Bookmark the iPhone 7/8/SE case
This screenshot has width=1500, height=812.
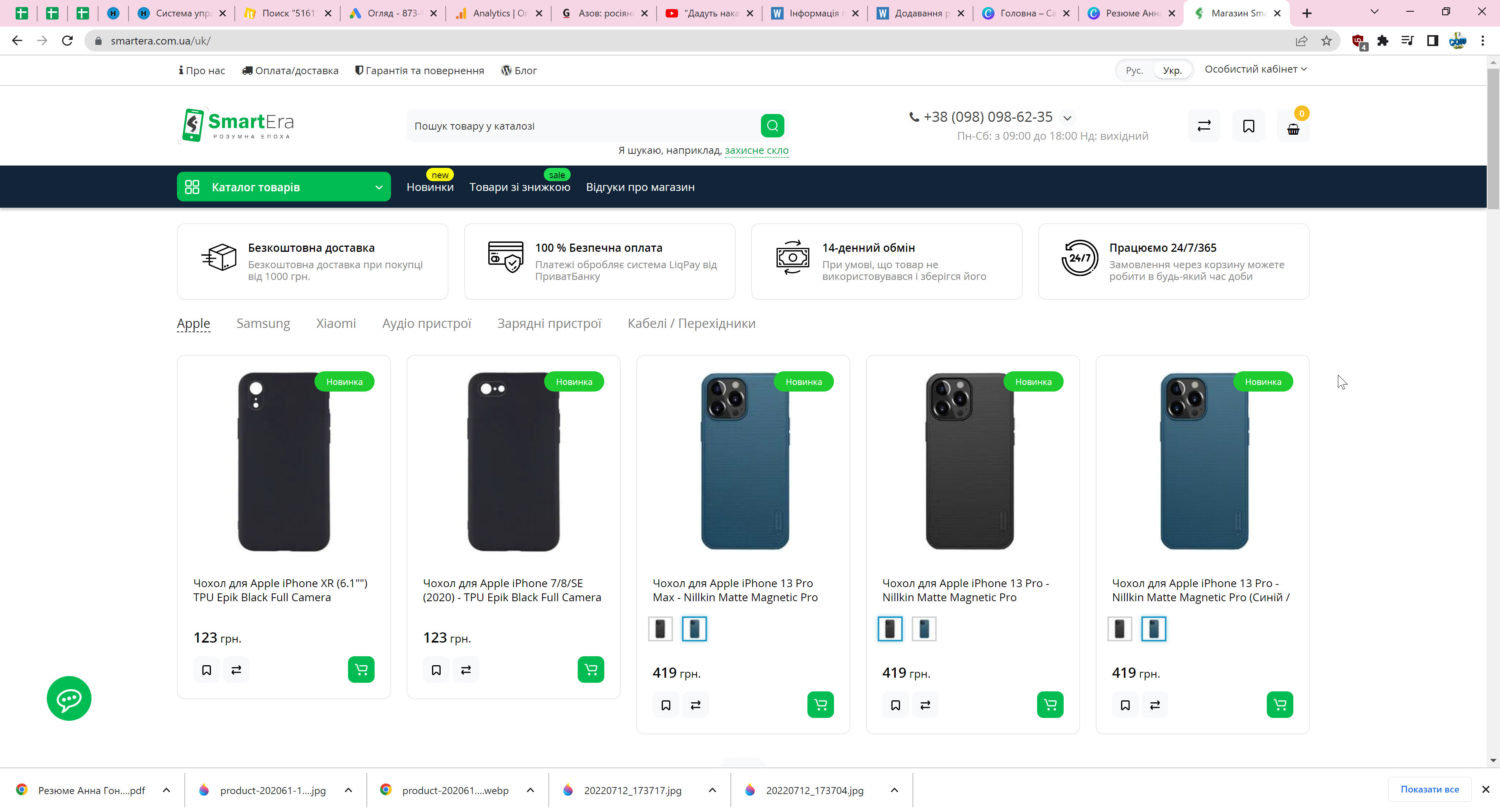436,670
